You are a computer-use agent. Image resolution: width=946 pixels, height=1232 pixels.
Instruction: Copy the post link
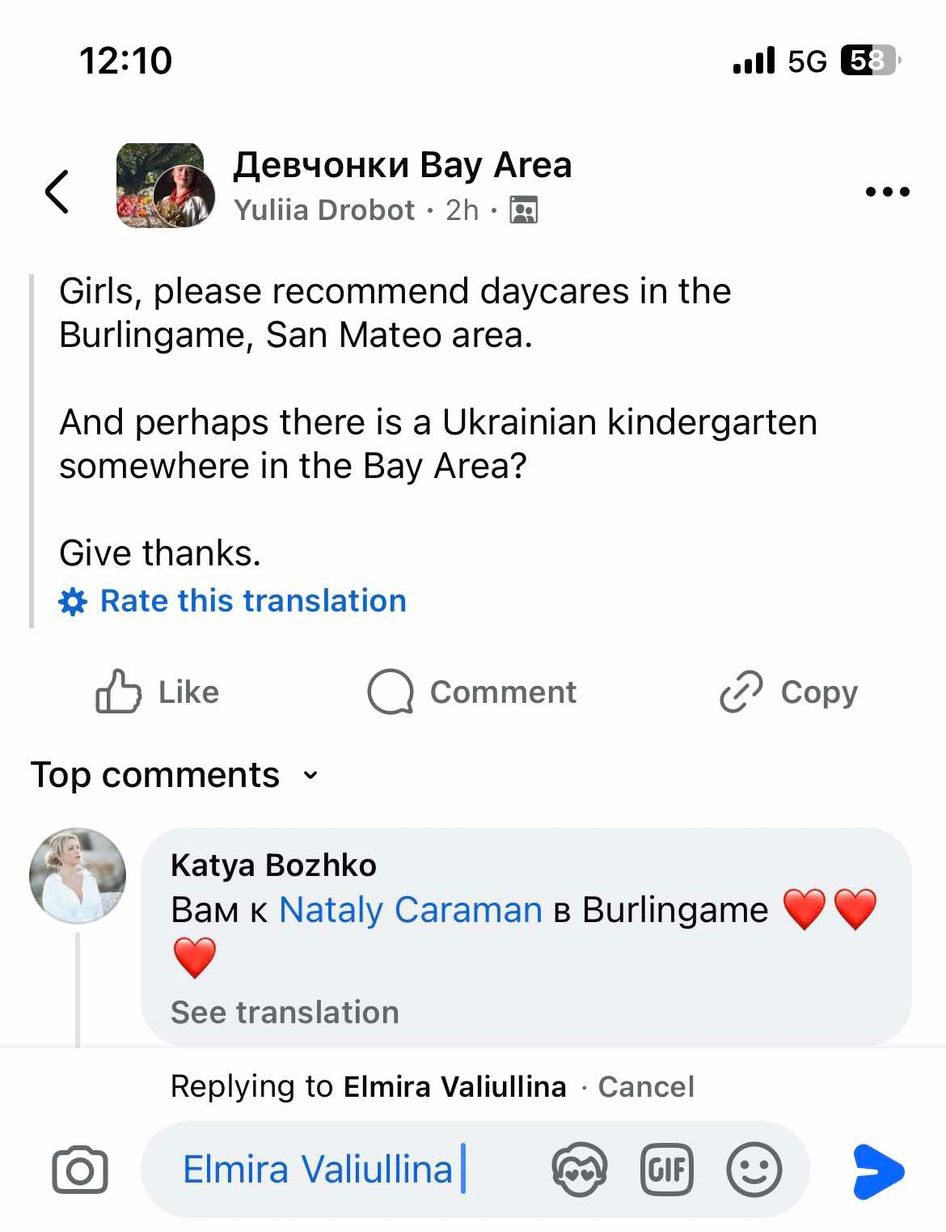788,692
